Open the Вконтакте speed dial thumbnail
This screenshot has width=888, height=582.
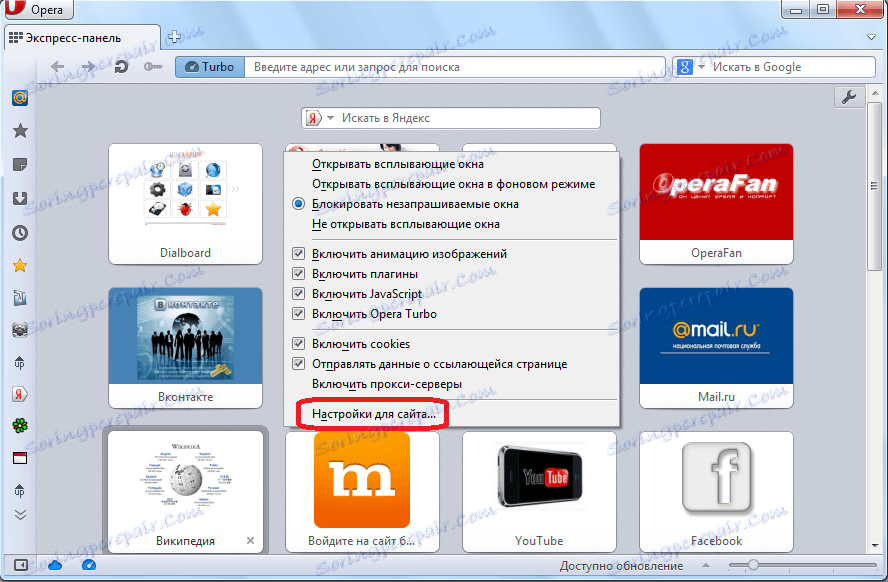[185, 348]
